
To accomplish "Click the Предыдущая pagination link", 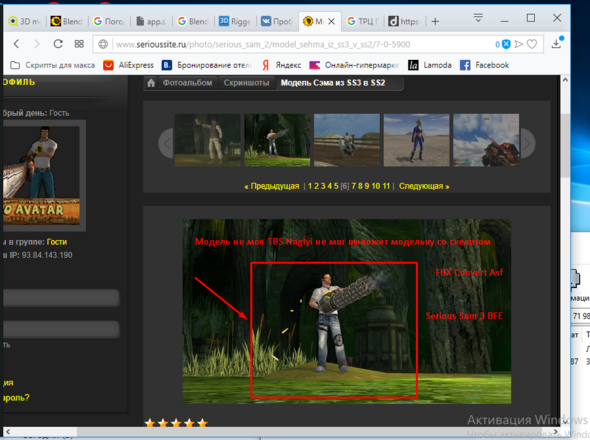I will click(x=272, y=186).
